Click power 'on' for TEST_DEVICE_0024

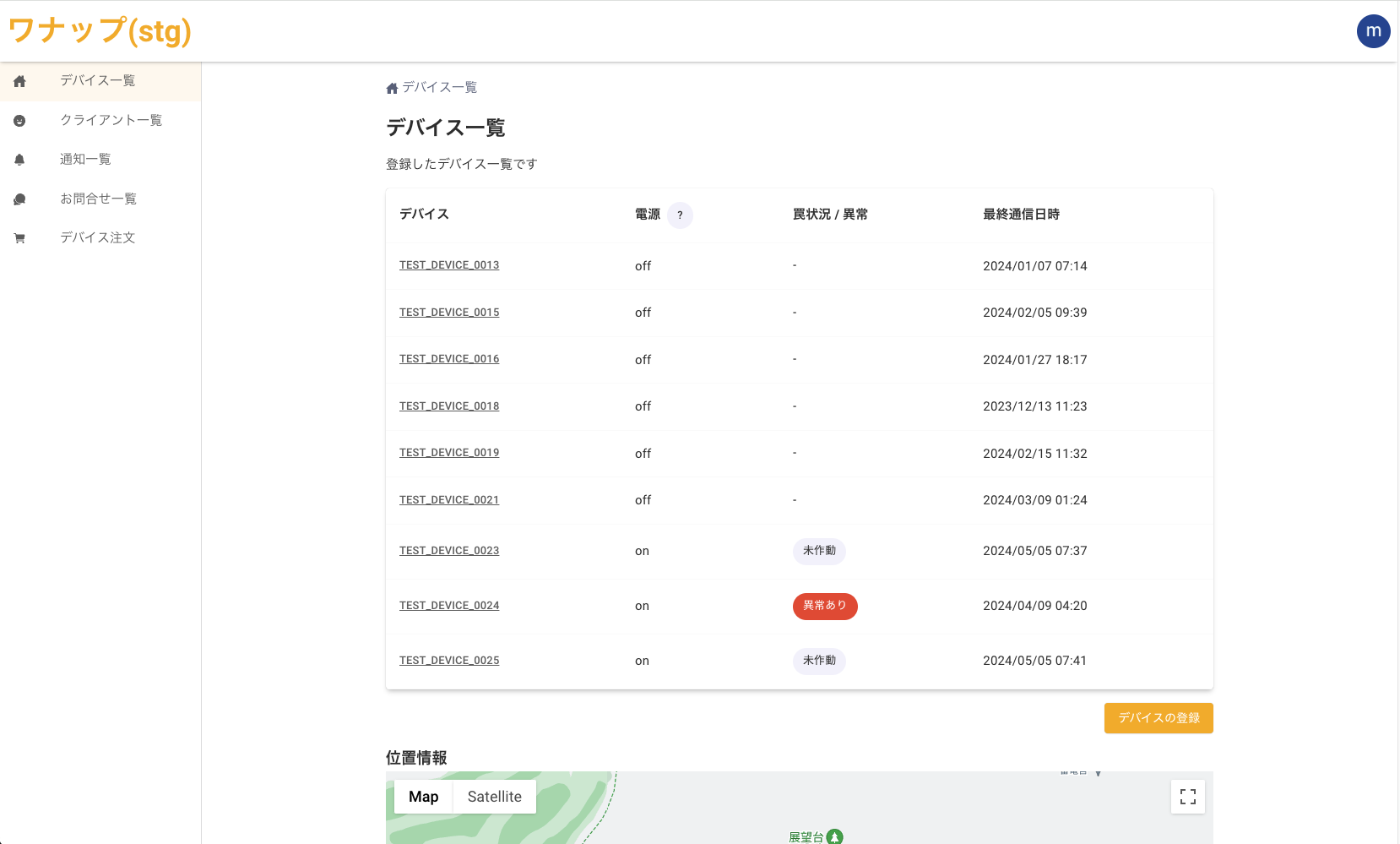pyautogui.click(x=642, y=607)
